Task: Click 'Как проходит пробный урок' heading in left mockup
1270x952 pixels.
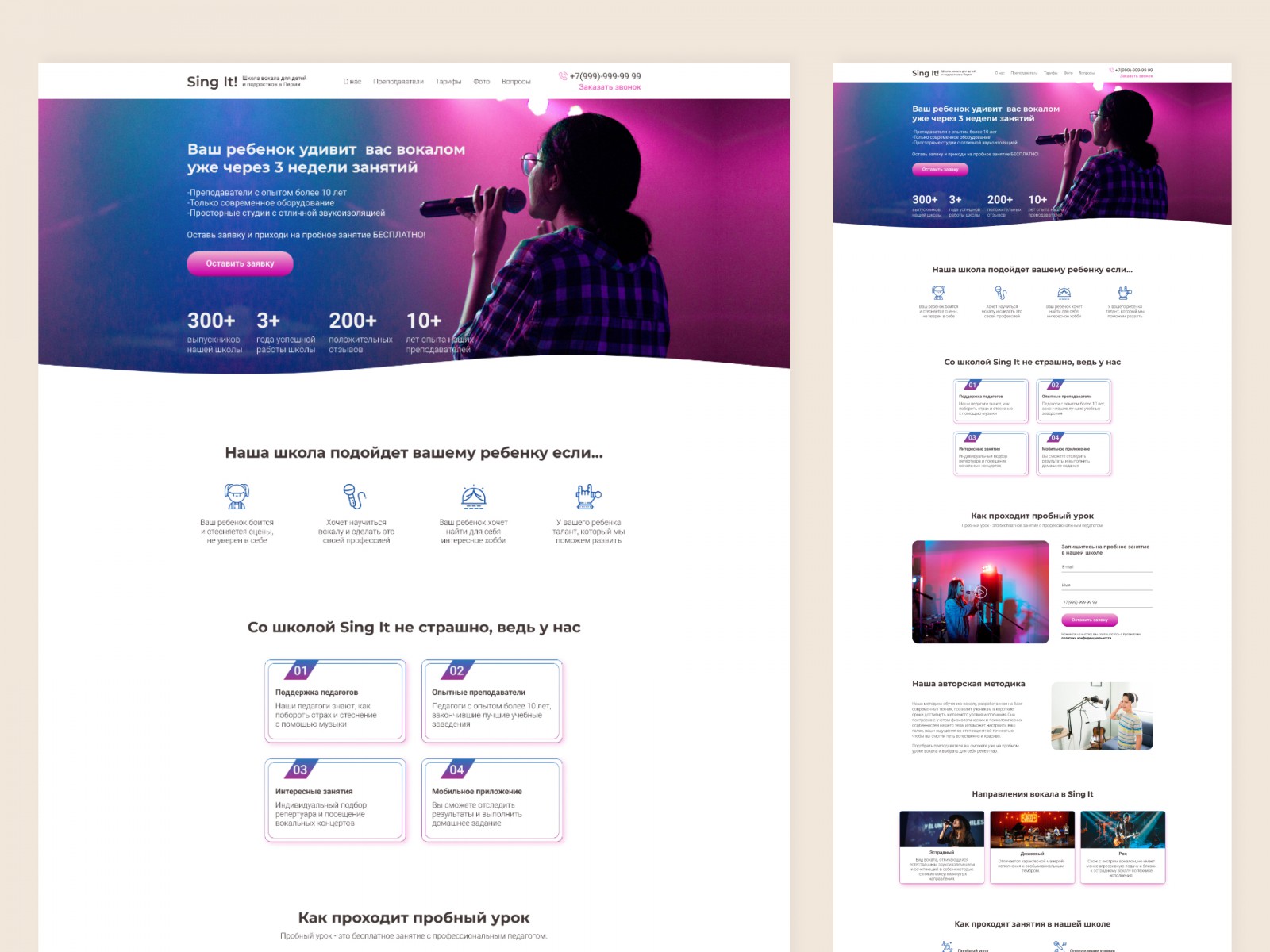Action: [x=414, y=918]
